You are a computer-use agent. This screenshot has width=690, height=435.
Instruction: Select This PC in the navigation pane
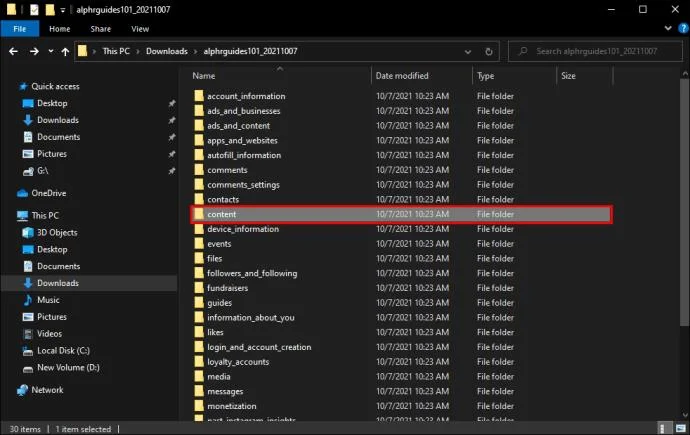(x=45, y=216)
